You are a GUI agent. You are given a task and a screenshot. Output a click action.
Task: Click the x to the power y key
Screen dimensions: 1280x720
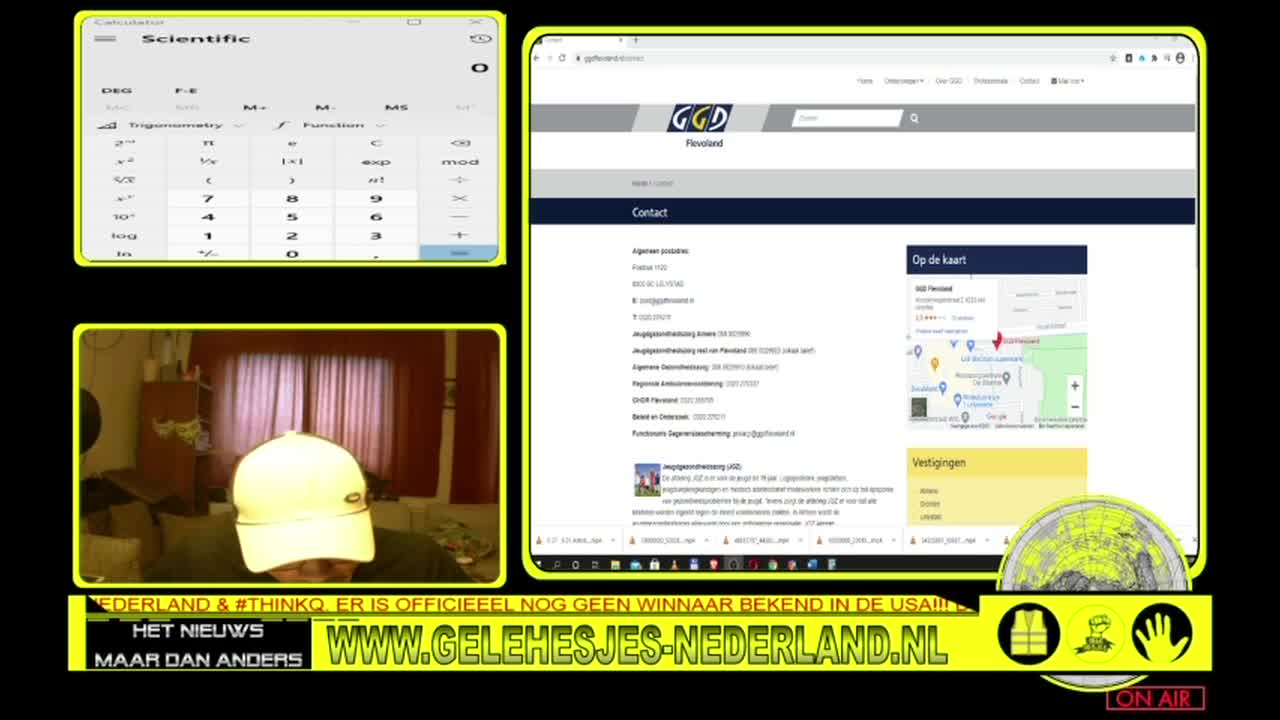[124, 198]
